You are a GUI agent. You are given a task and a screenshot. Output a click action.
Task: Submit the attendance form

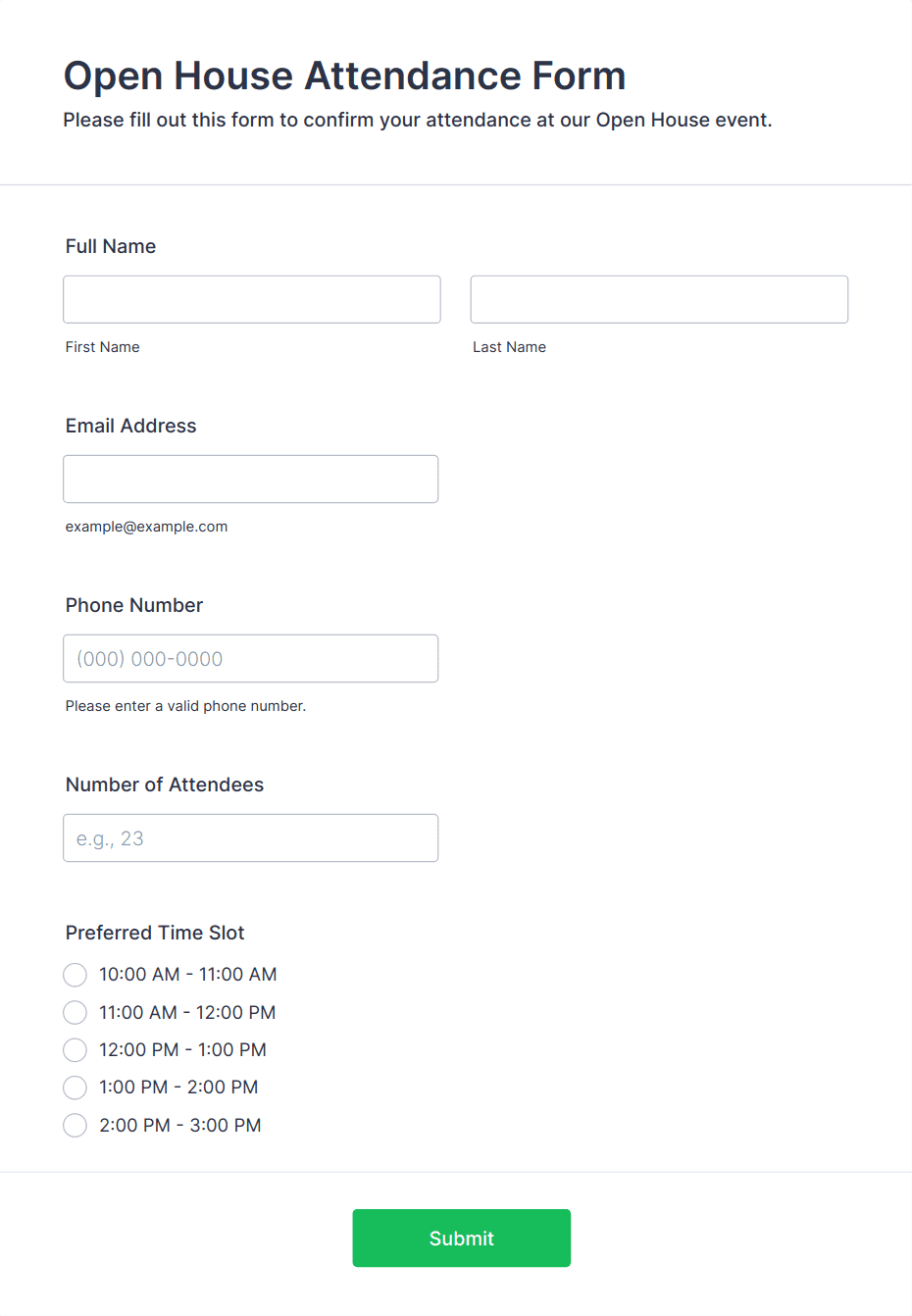(x=462, y=1238)
